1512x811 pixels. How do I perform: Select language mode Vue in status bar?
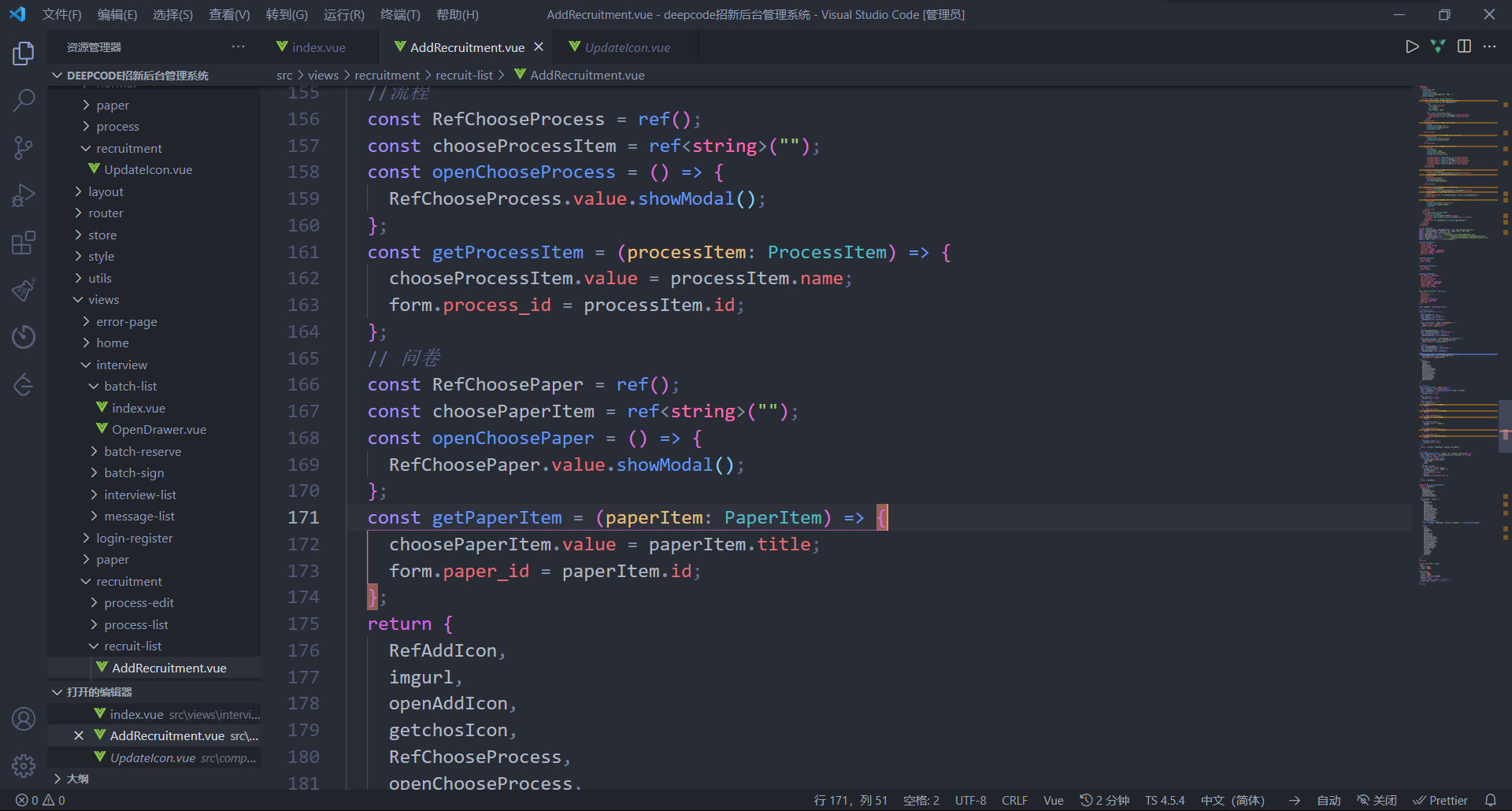click(x=1053, y=800)
